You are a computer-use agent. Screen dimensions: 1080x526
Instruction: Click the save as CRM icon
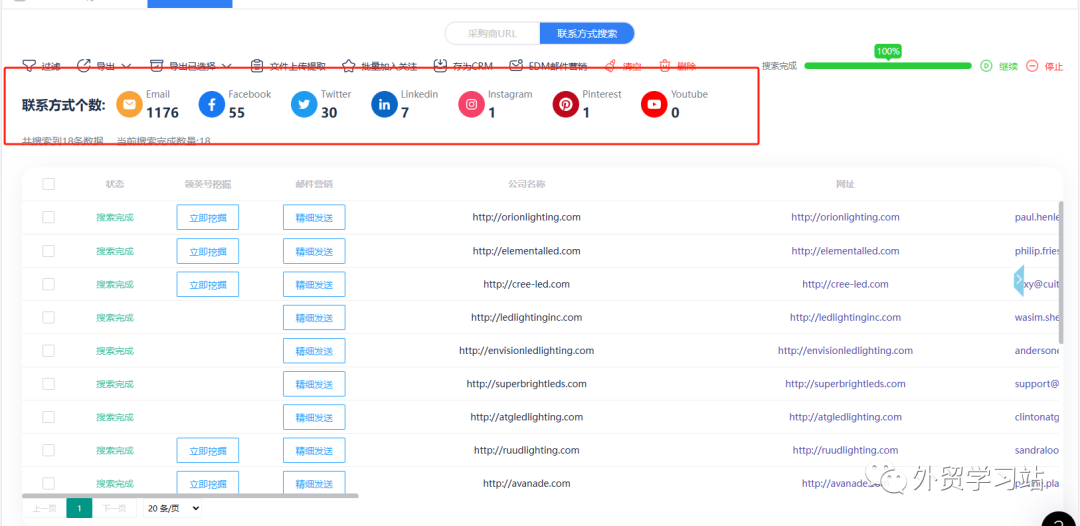tap(441, 66)
